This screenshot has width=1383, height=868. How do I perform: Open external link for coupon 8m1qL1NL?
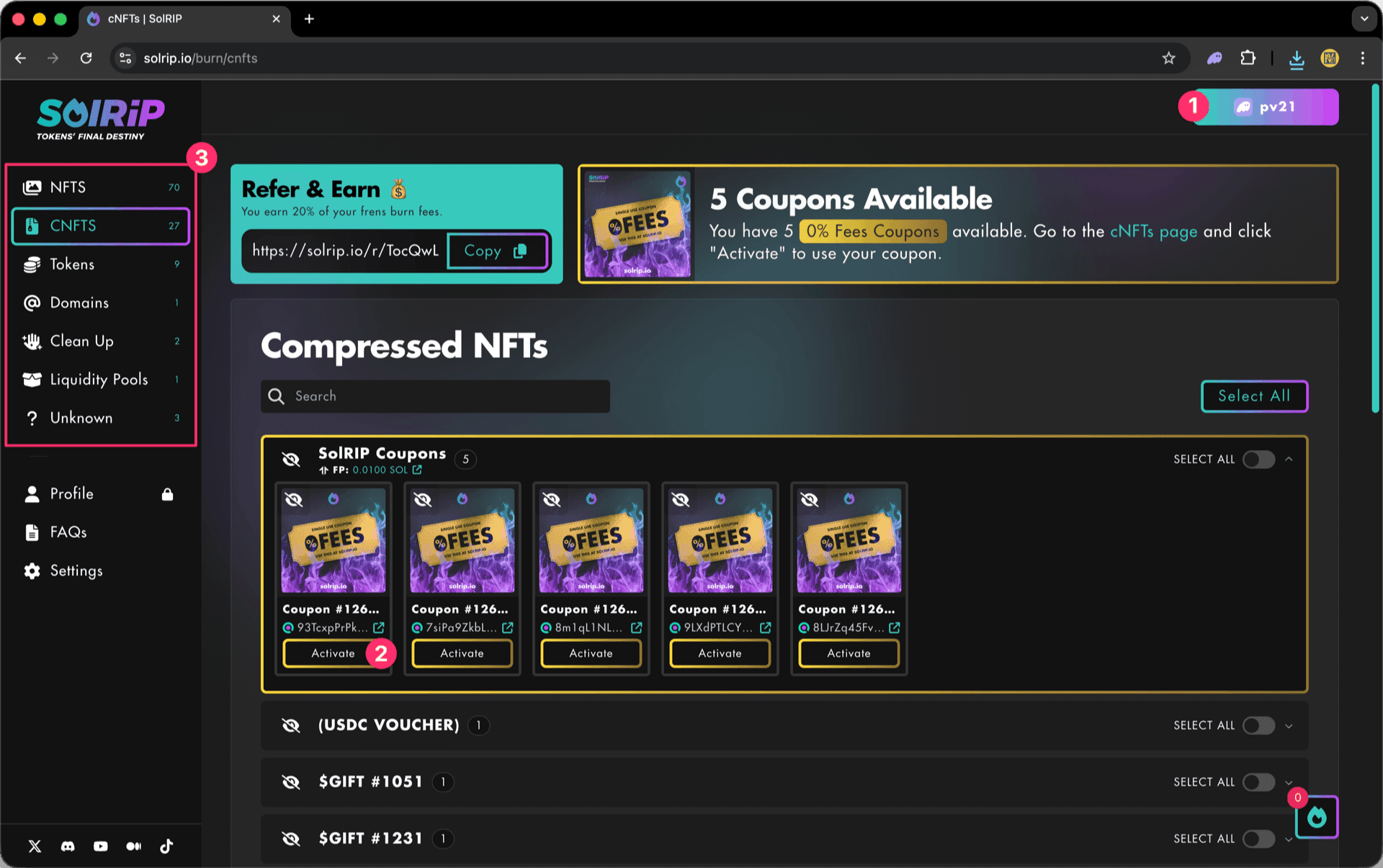(x=637, y=627)
